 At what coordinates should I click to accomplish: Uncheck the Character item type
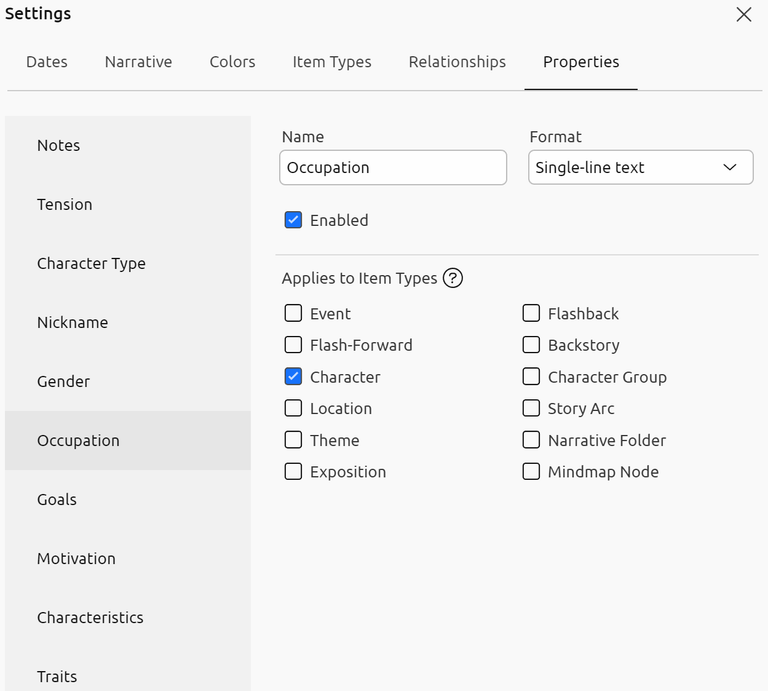tap(293, 377)
